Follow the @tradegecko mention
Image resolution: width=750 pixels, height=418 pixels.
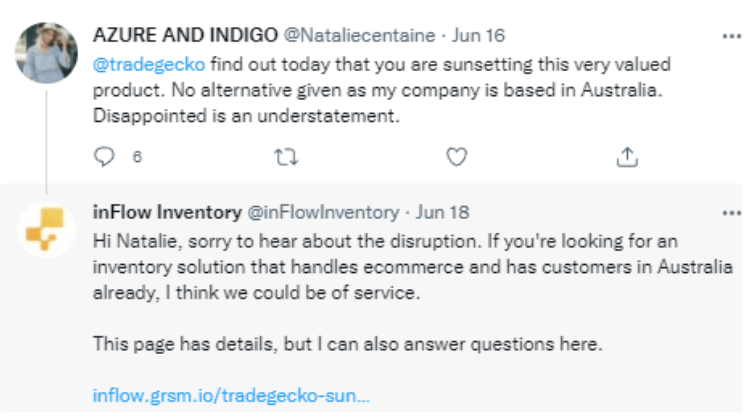(x=149, y=65)
